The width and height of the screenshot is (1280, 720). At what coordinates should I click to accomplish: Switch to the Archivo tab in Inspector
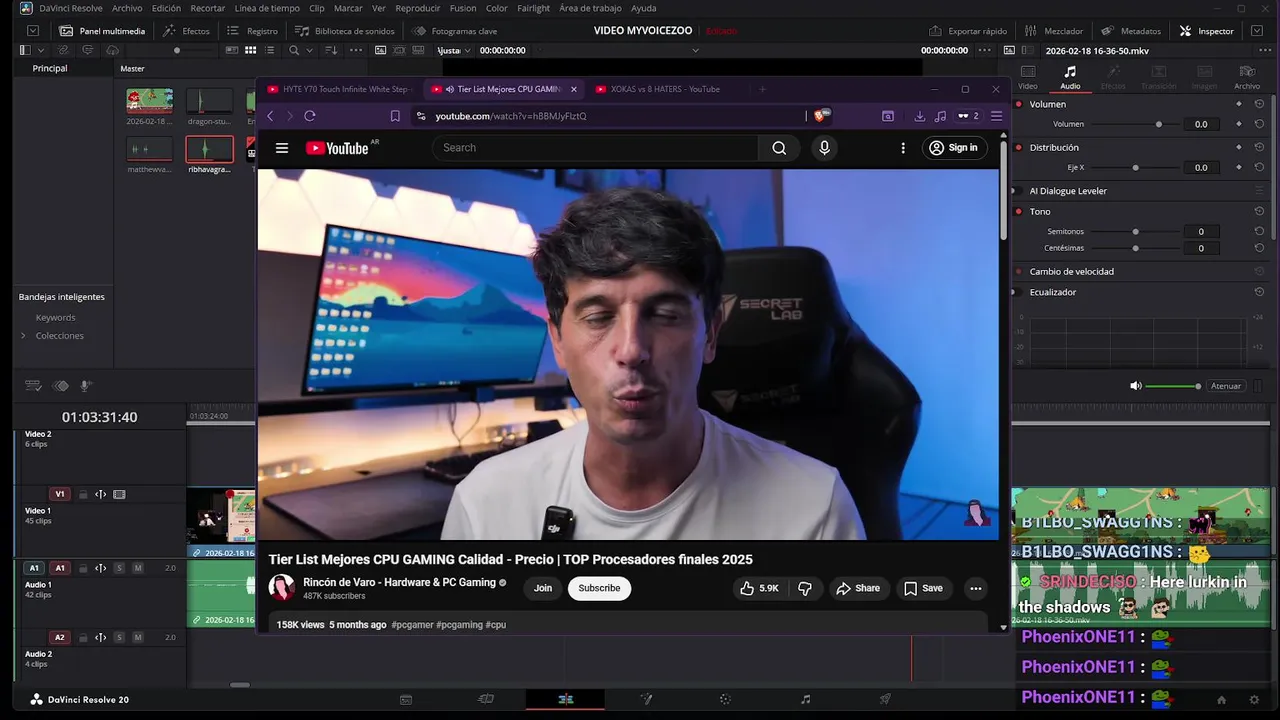tap(1247, 77)
